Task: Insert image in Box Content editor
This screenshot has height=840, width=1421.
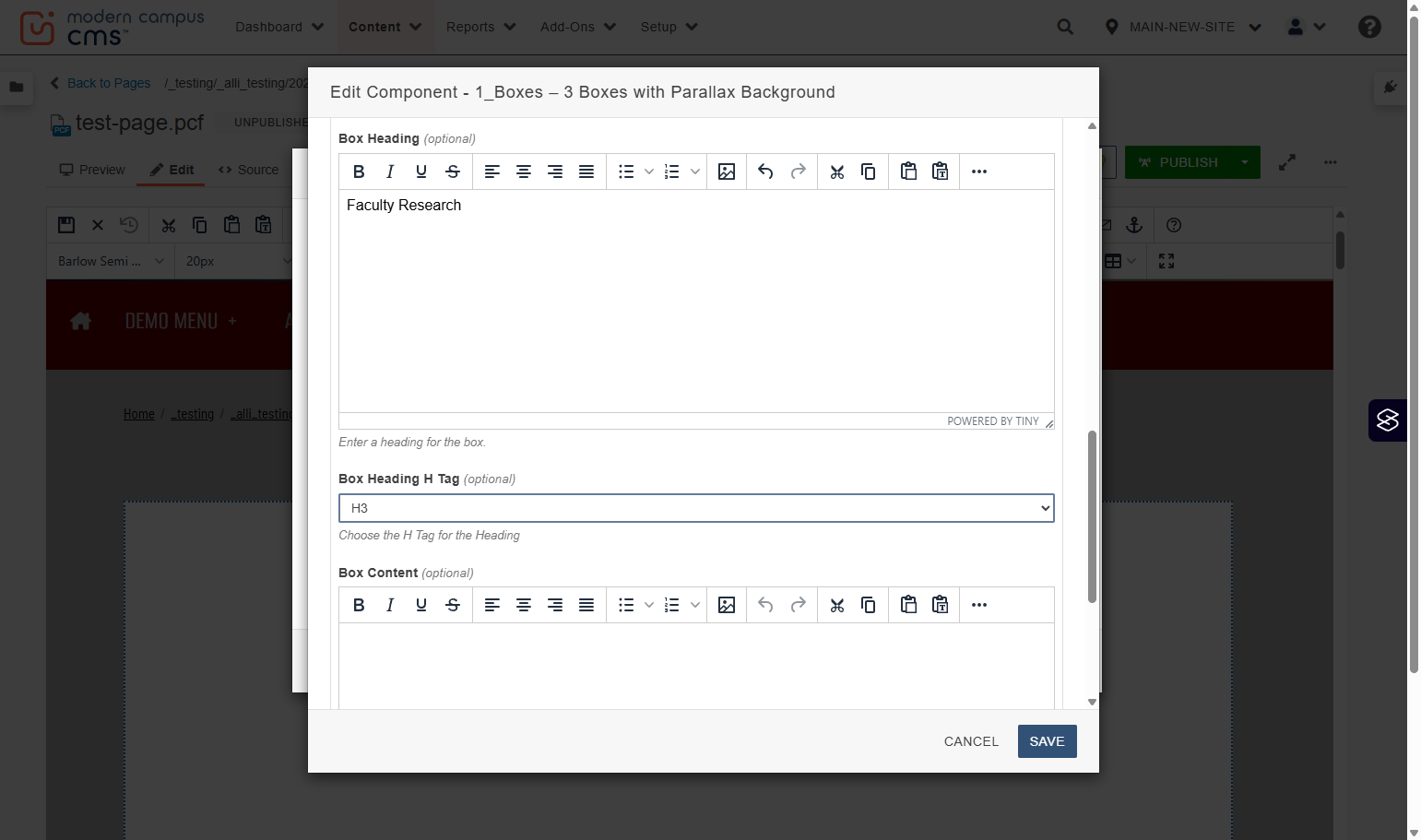Action: pos(727,605)
